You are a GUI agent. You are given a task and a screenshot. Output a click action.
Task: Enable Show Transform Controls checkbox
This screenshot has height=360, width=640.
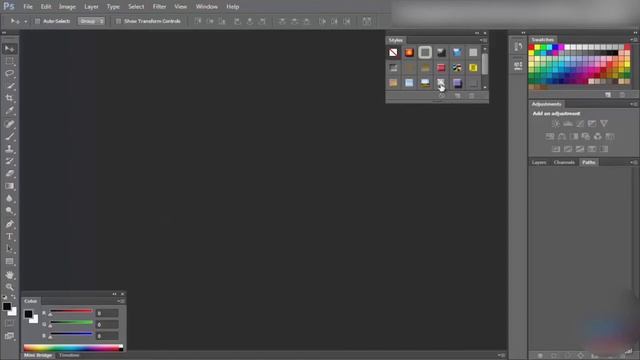(118, 21)
